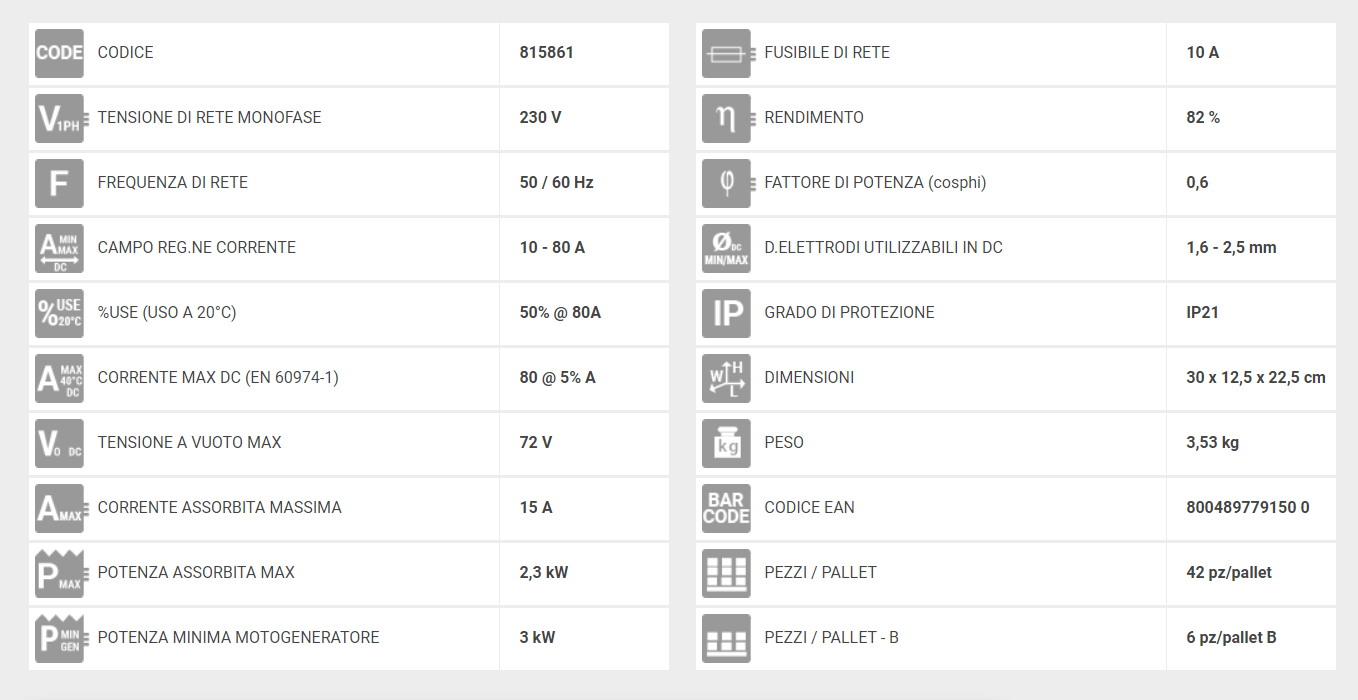Click the P MAX absorbed power icon
1358x700 pixels.
point(59,573)
